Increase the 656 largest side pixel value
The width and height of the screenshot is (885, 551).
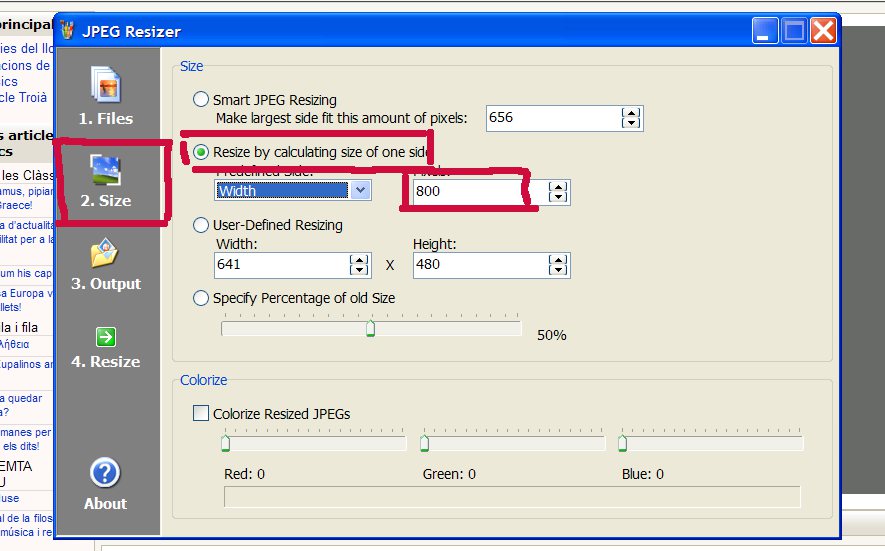631,113
